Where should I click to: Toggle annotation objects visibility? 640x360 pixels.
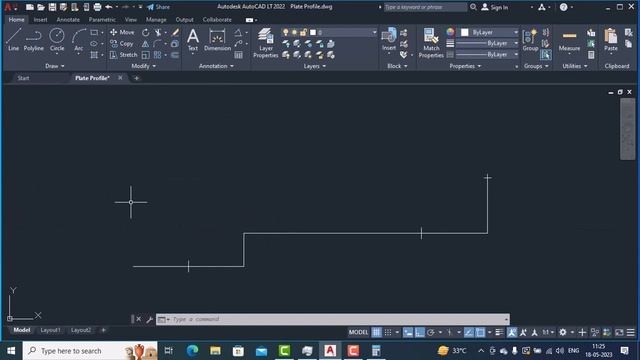click(x=511, y=332)
